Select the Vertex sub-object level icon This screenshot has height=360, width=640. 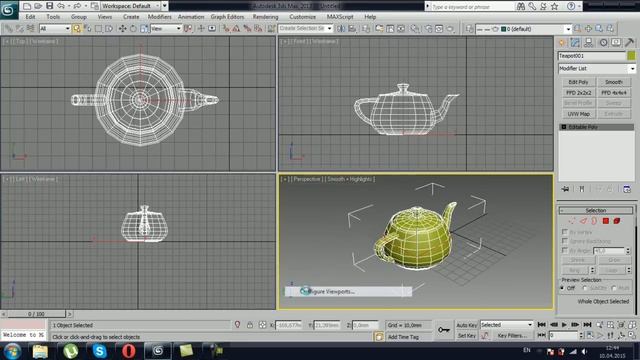572,221
